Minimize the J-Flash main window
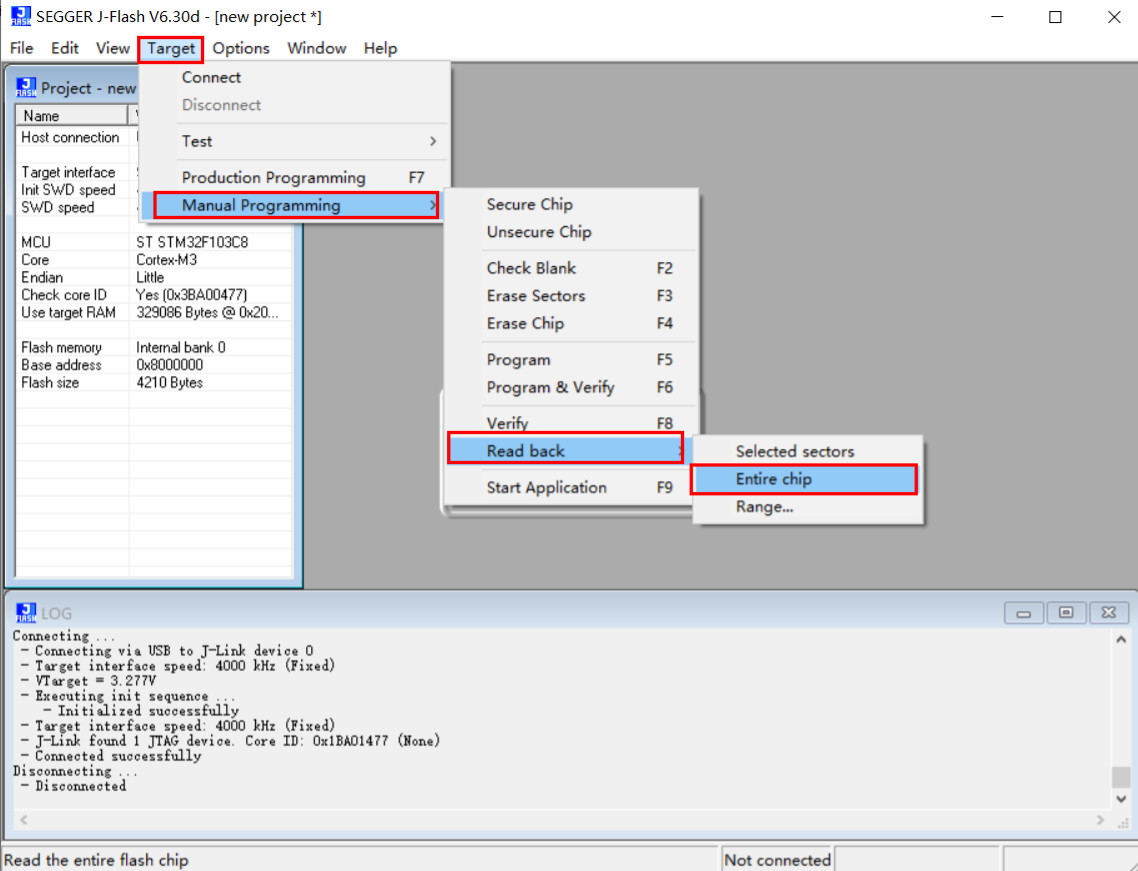This screenshot has width=1138, height=871. pos(998,17)
